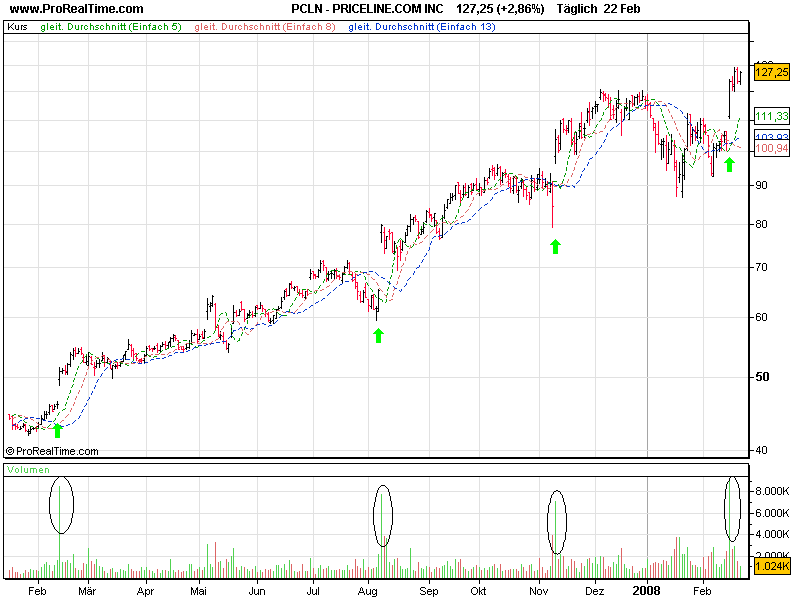Select the volume ellipse above February 2007
800x600 pixels.
coord(61,504)
